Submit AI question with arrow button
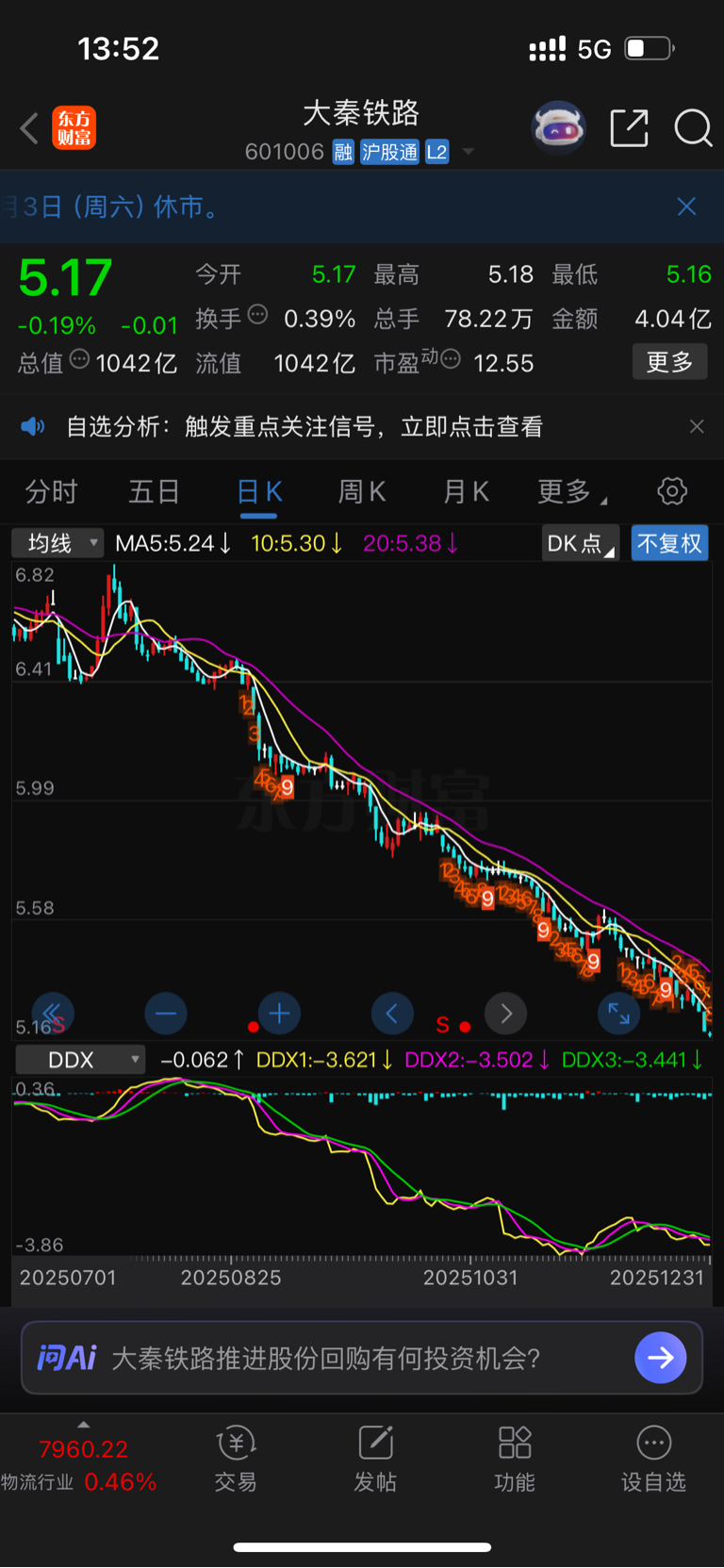Image resolution: width=724 pixels, height=1568 pixels. click(661, 1358)
